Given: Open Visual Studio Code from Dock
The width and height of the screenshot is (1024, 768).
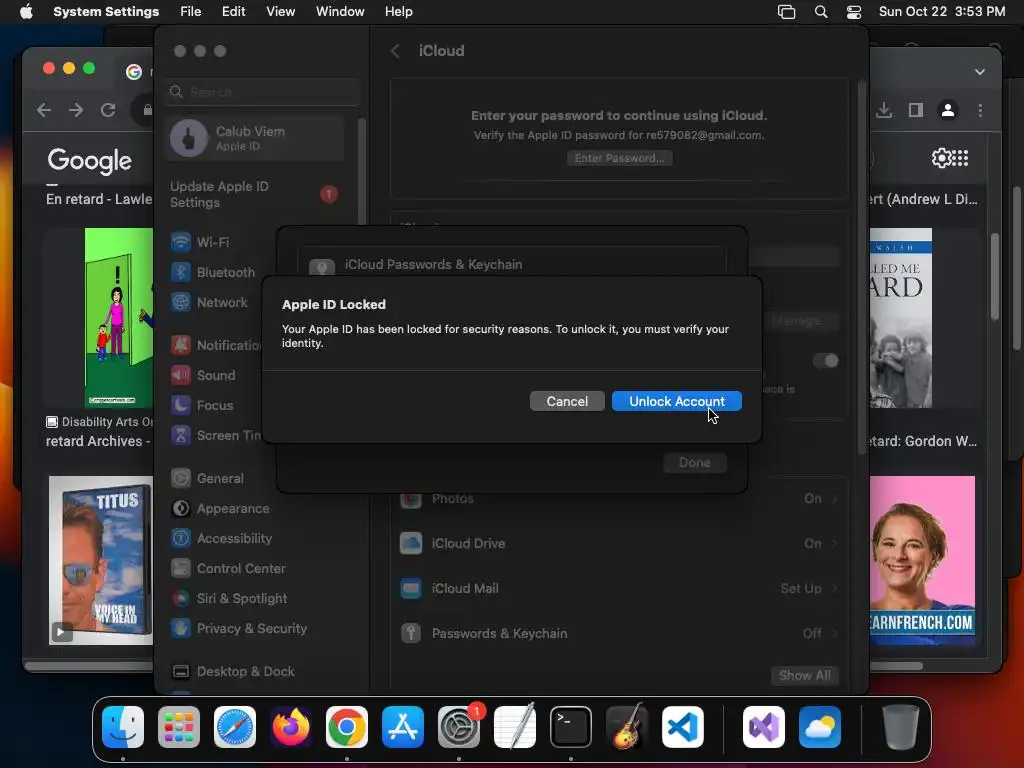Looking at the screenshot, I should (x=682, y=727).
